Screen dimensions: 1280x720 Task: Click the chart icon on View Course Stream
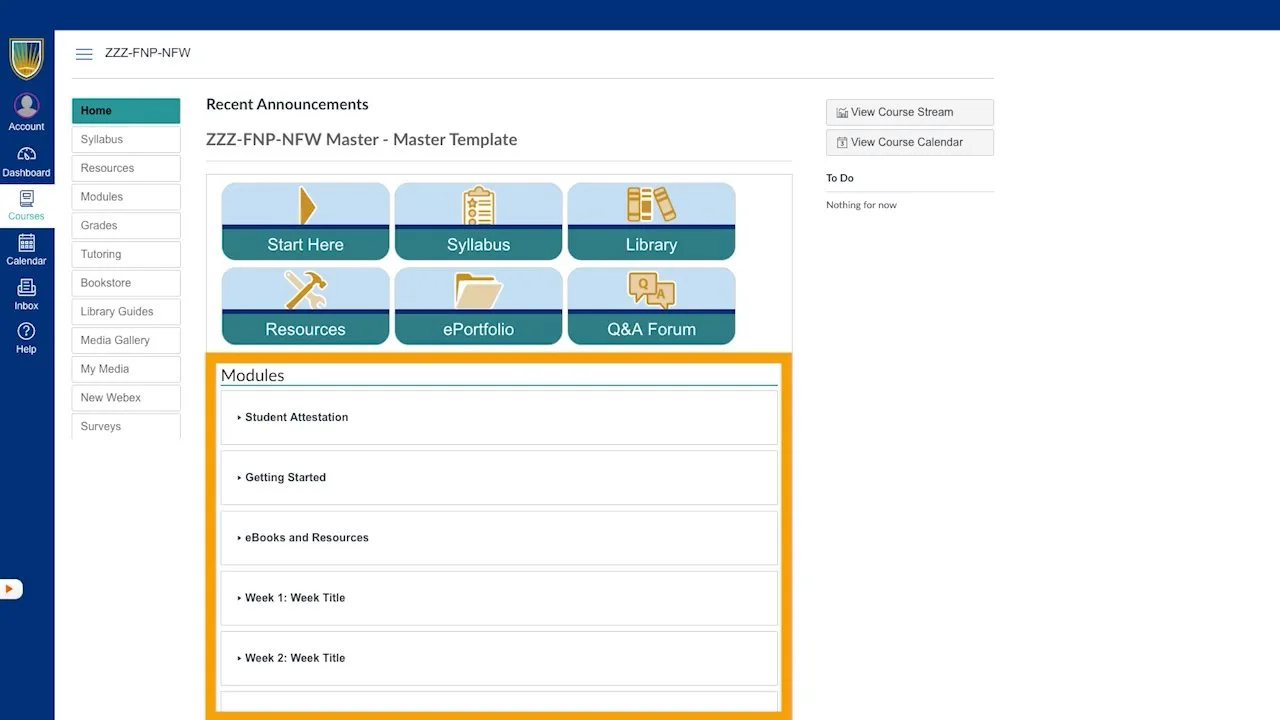(x=842, y=113)
